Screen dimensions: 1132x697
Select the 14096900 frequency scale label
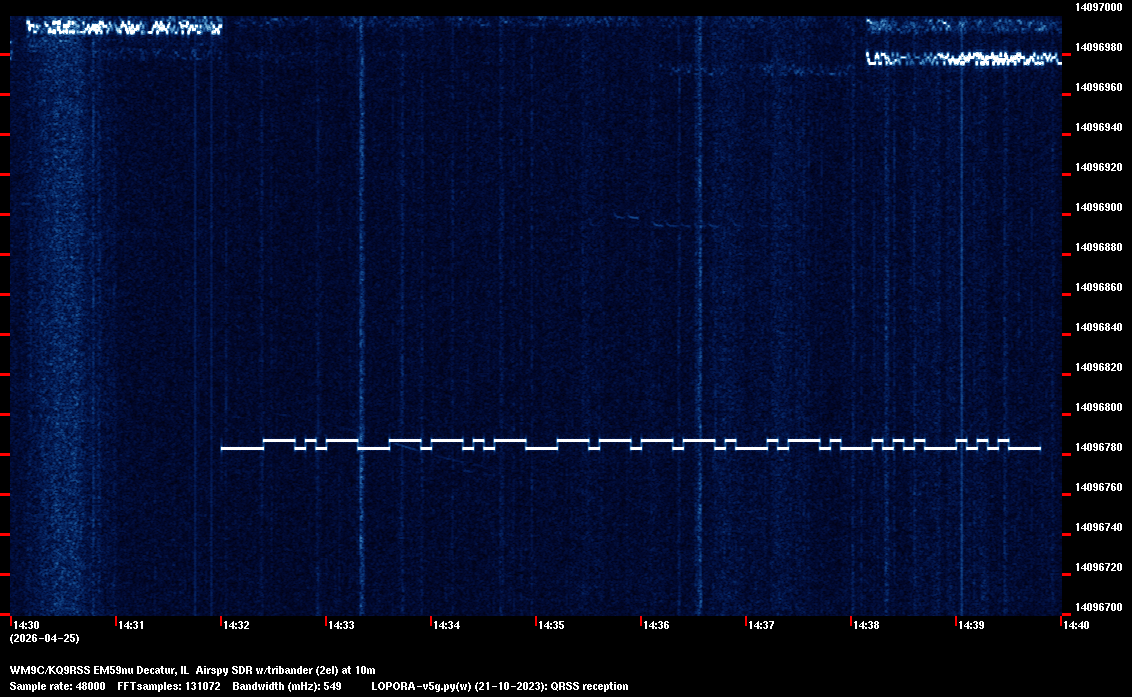pyautogui.click(x=1097, y=207)
